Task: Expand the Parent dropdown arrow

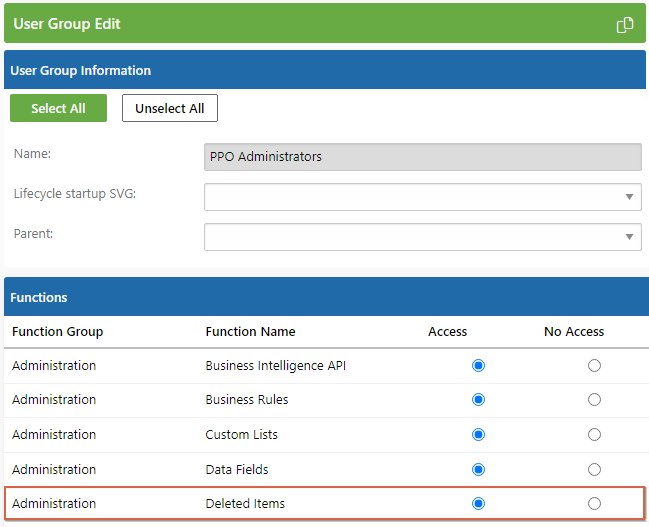Action: [629, 237]
